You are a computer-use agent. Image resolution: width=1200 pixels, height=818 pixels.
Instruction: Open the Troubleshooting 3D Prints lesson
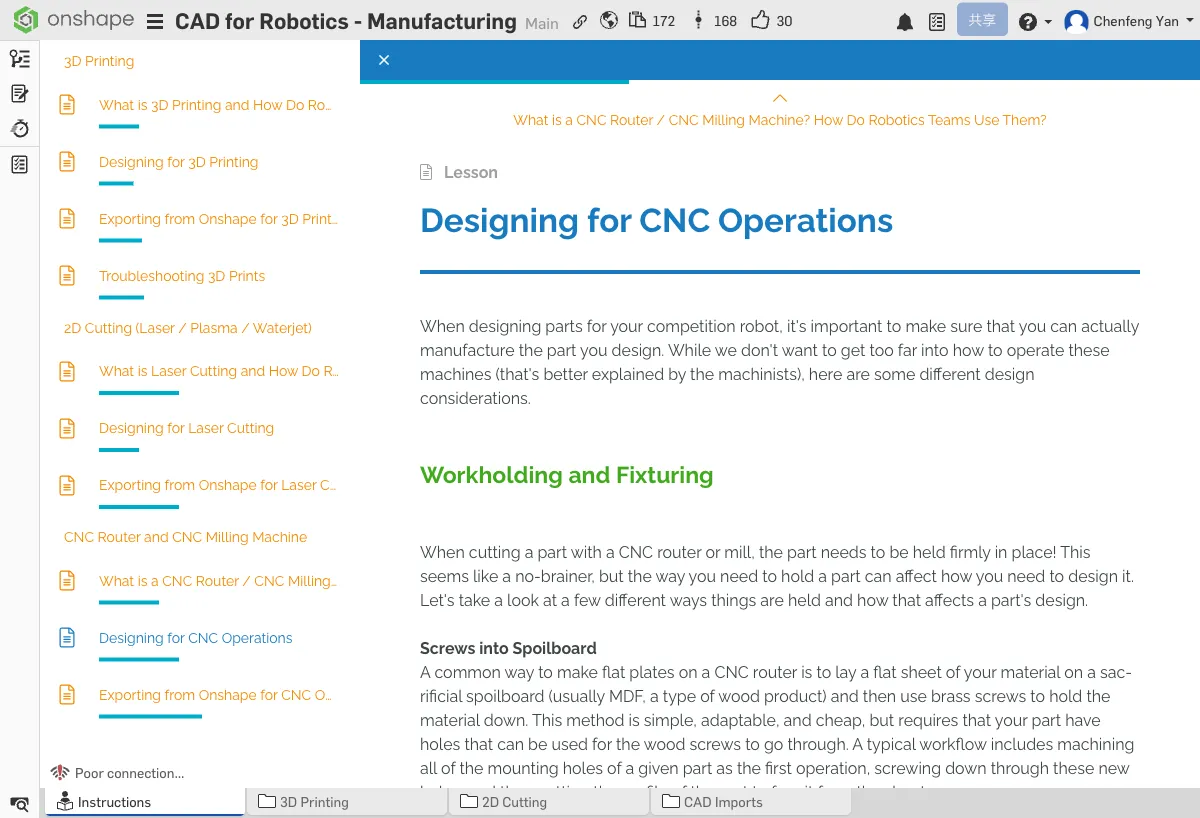(182, 276)
